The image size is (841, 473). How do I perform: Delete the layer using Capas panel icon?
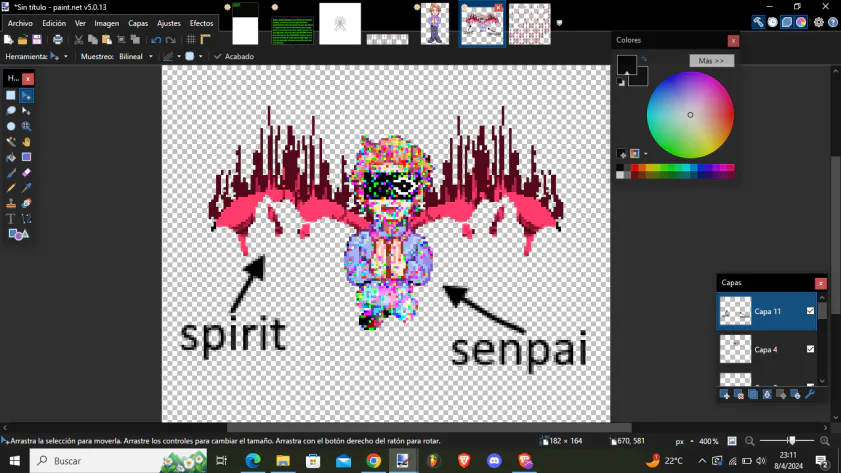[x=739, y=395]
